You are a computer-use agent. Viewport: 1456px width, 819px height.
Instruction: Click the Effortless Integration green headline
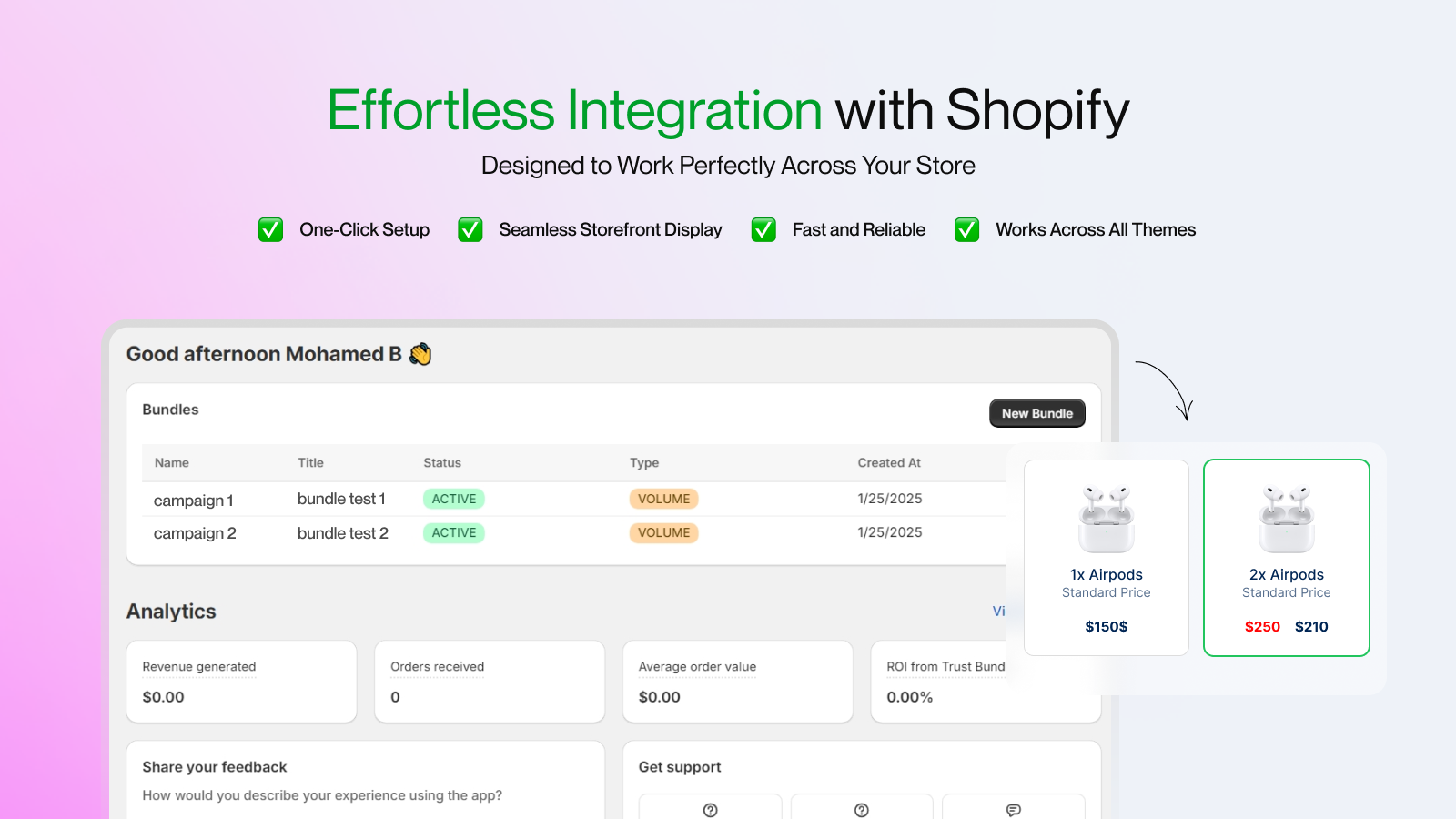click(x=575, y=110)
